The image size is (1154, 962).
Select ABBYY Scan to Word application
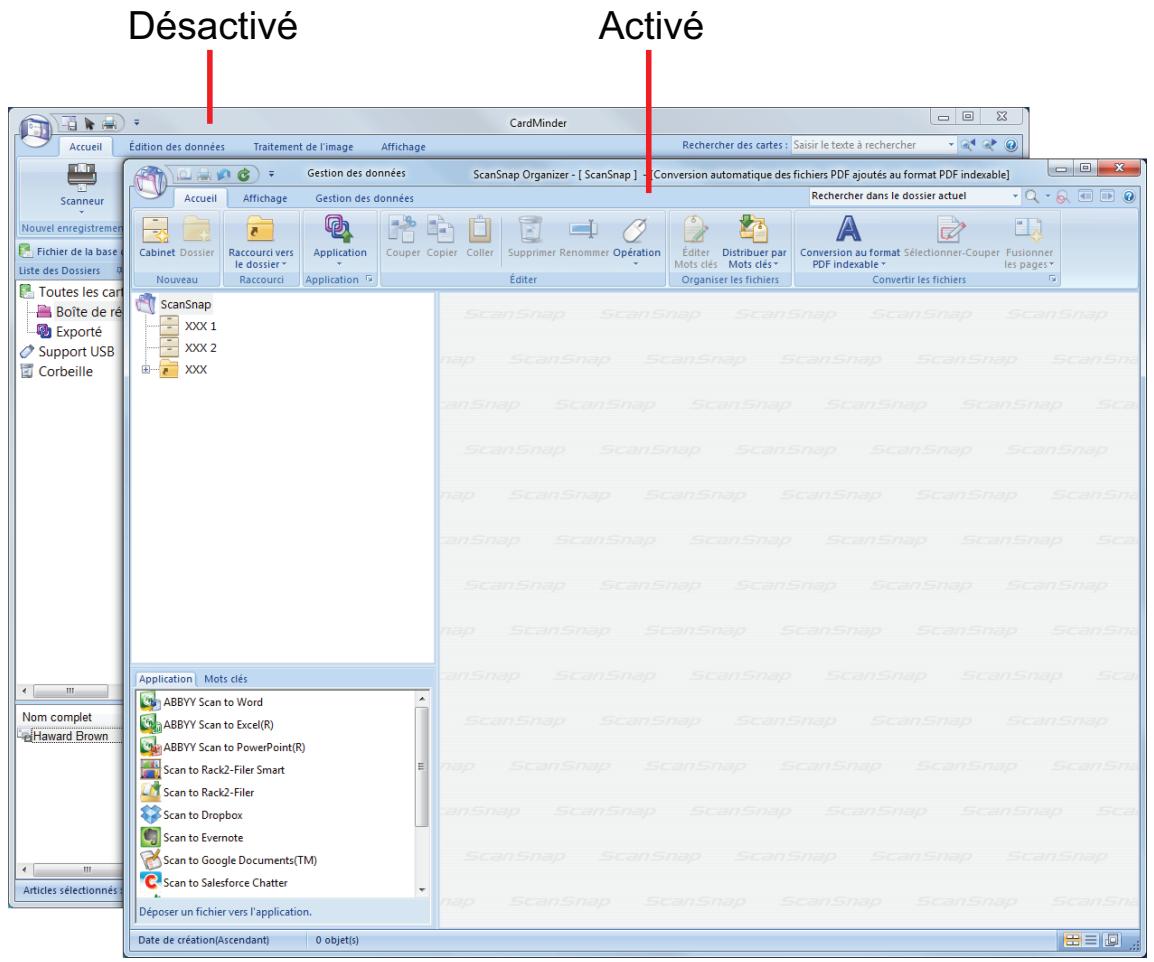click(201, 702)
